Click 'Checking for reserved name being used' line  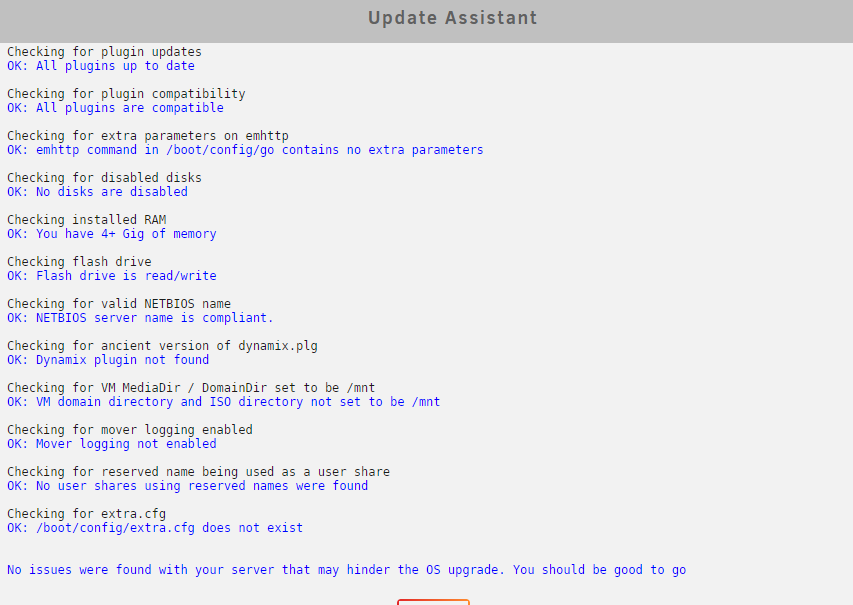tap(199, 471)
